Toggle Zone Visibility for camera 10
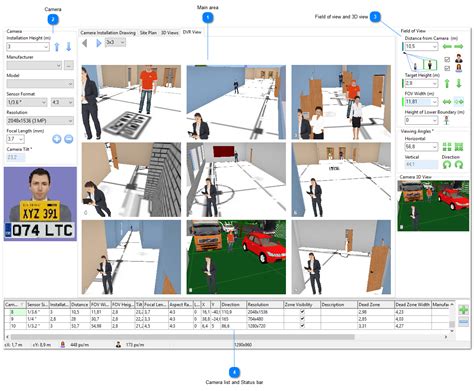Image resolution: width=474 pixels, height=391 pixels. tap(302, 326)
